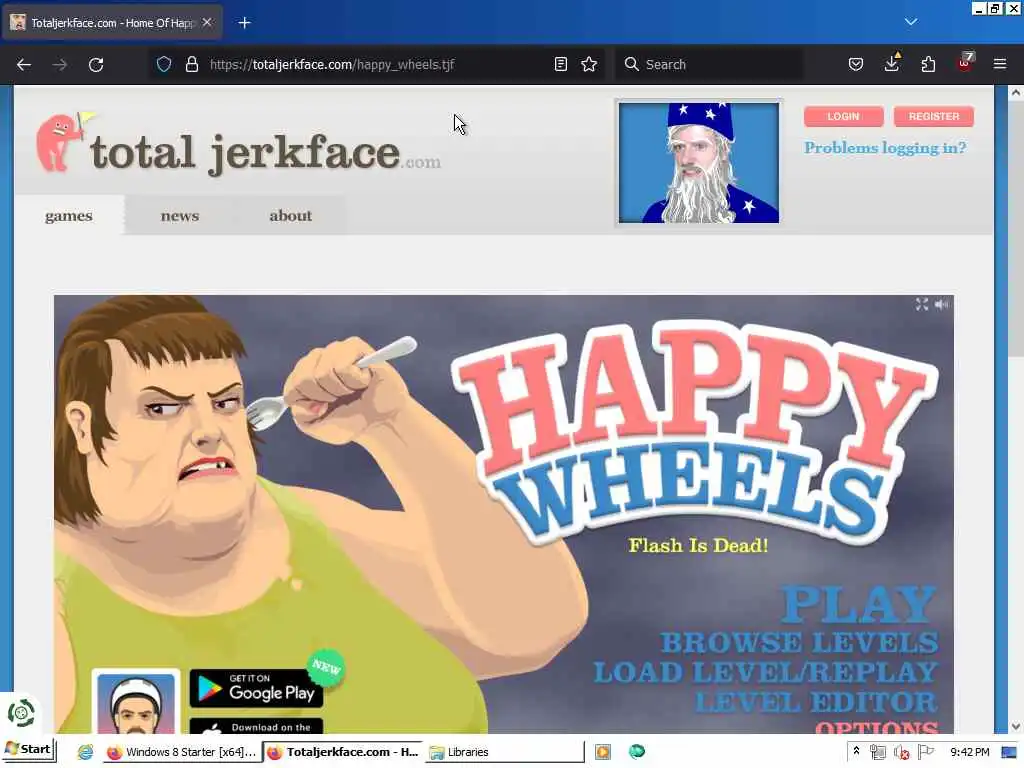Click the REGISTER button

[933, 116]
